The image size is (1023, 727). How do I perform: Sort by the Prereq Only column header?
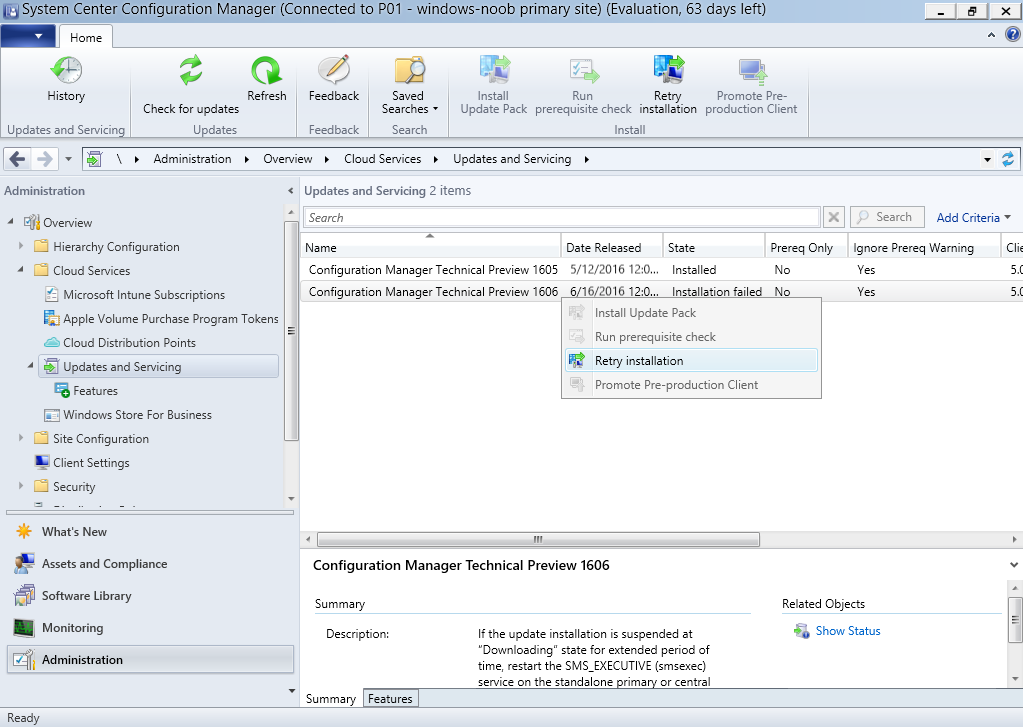pos(806,247)
